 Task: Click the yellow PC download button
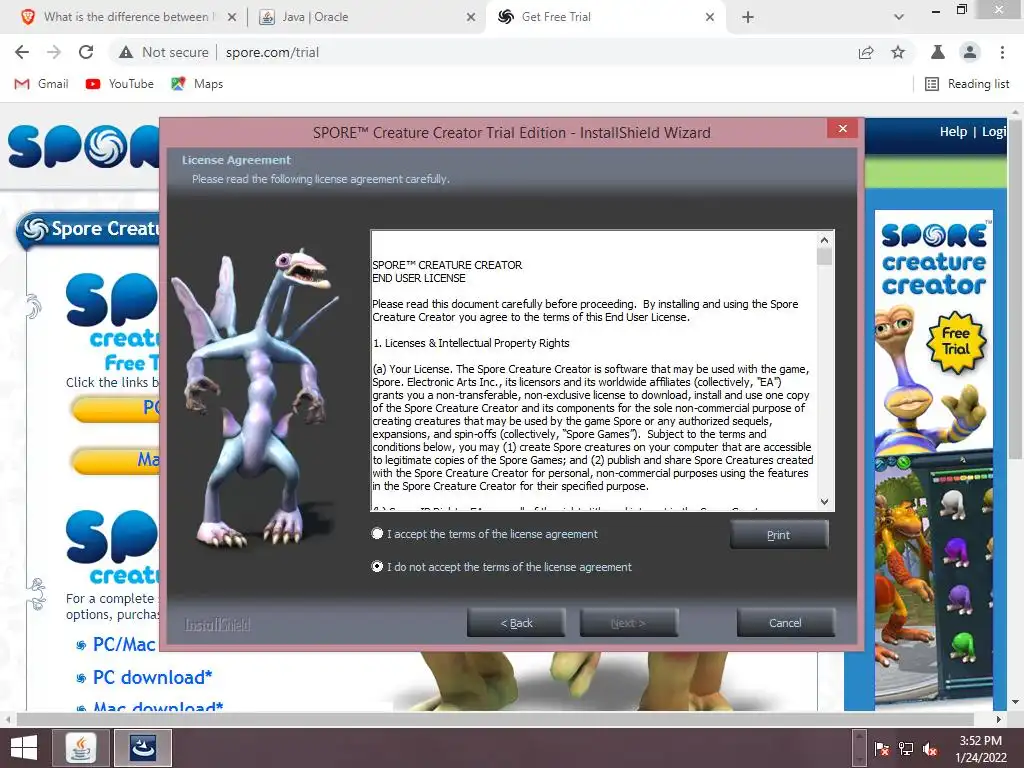coord(116,408)
